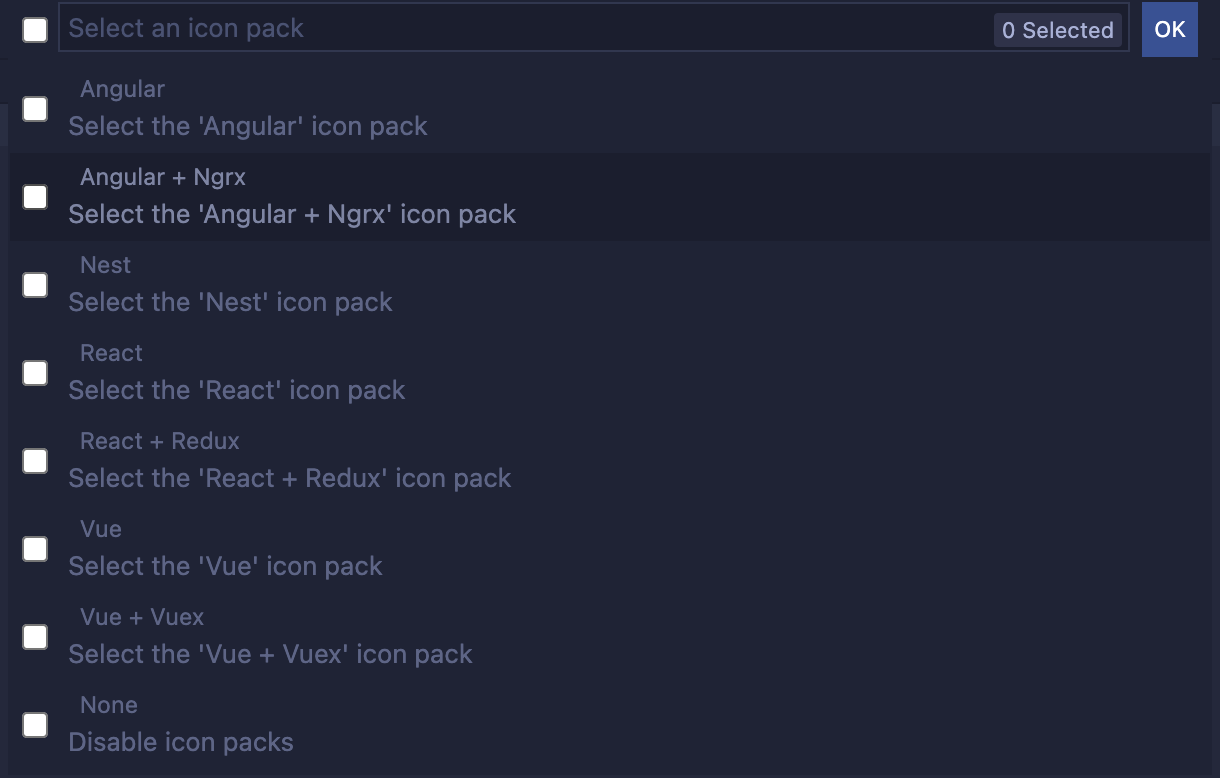Check the 'React + Redux' checkbox

coord(34,461)
